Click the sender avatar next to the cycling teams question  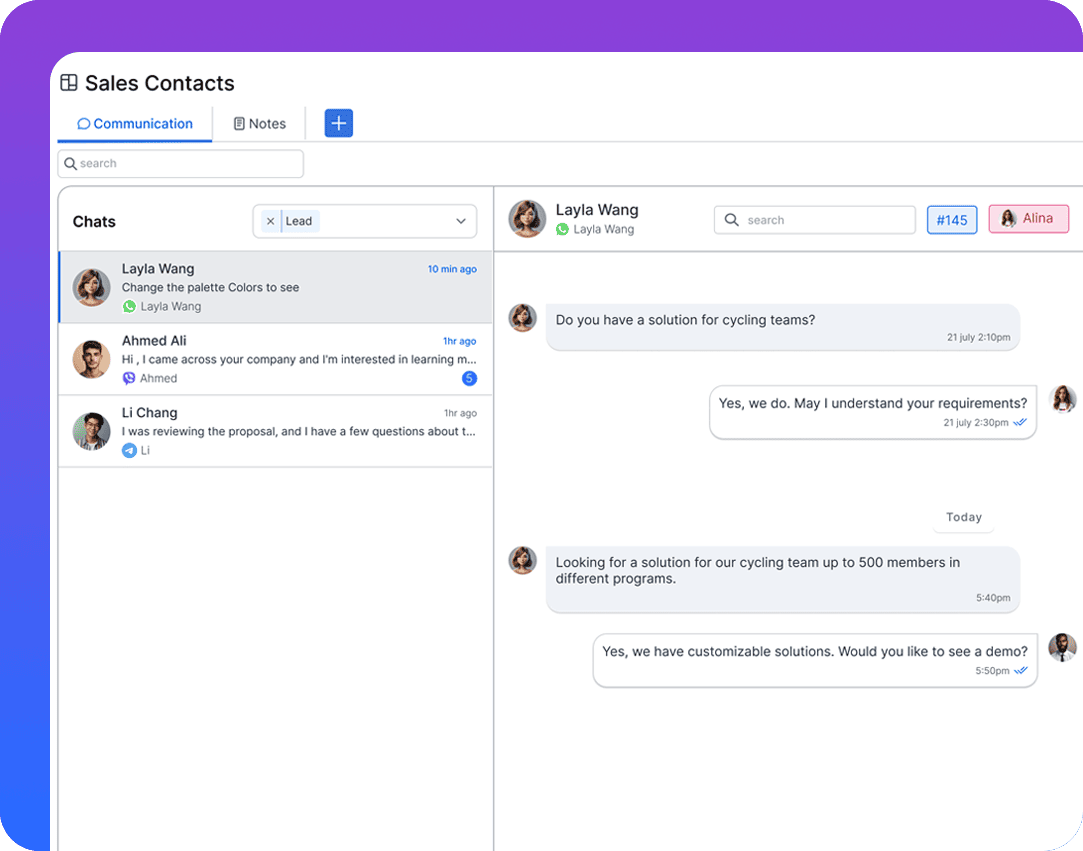[522, 318]
